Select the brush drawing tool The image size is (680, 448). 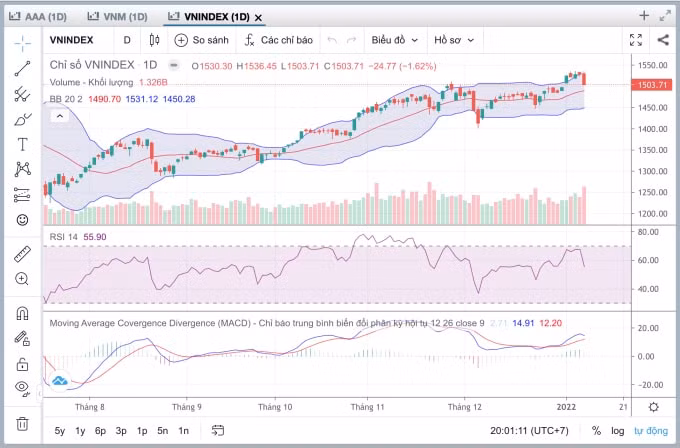[x=22, y=119]
